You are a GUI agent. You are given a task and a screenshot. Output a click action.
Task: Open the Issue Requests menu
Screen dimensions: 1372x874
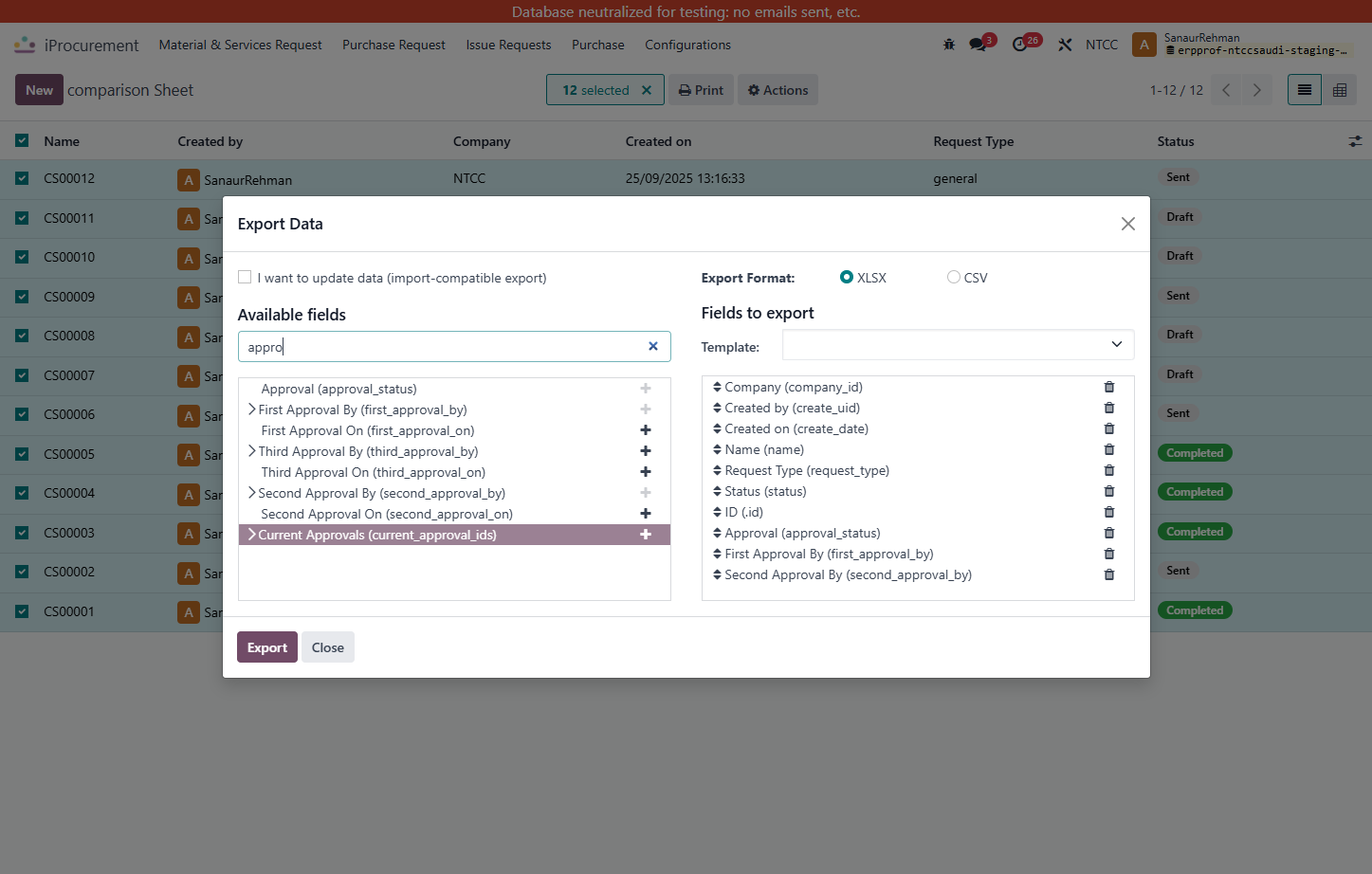pos(508,45)
